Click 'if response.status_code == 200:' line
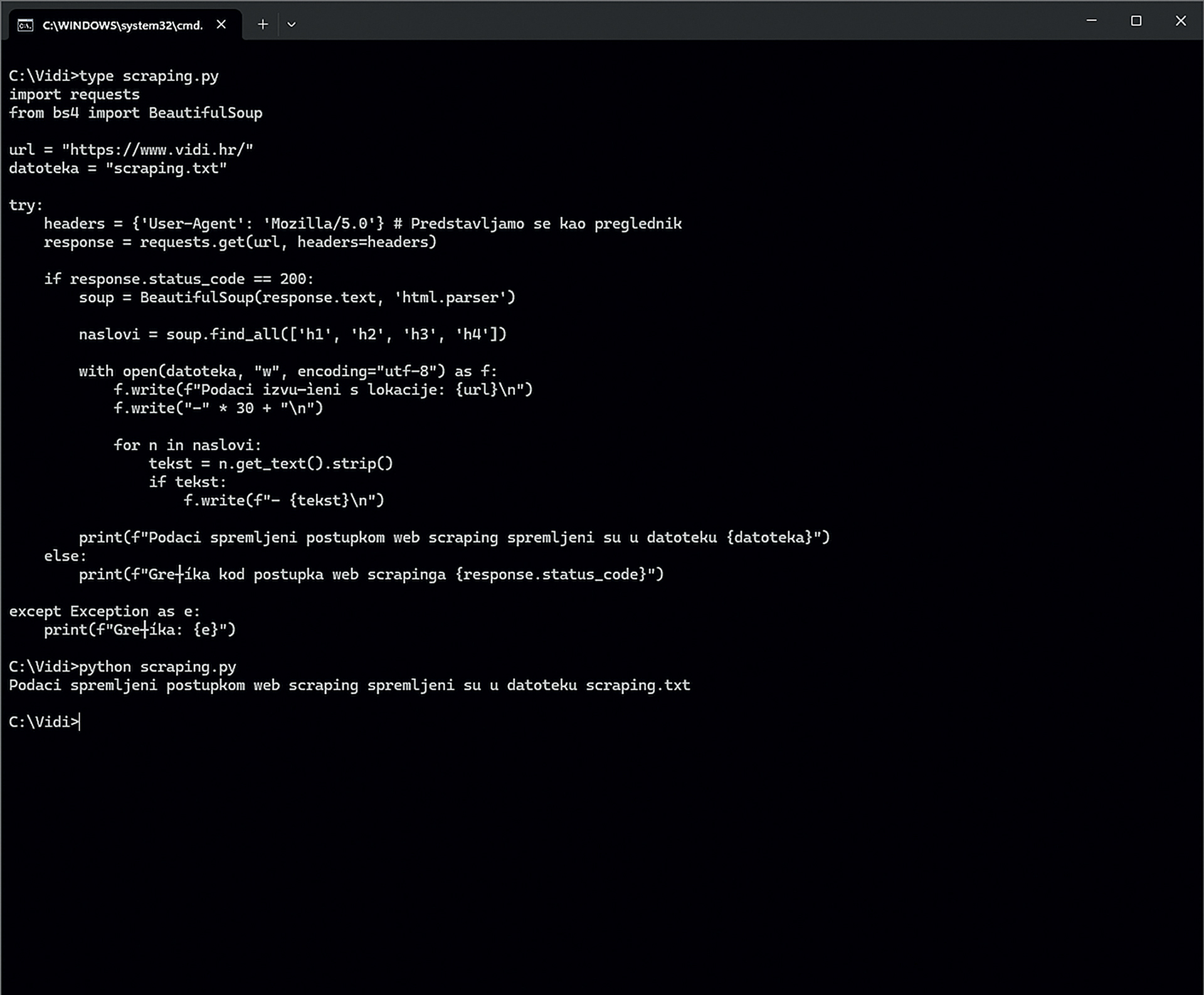This screenshot has height=995, width=1204. [x=179, y=279]
